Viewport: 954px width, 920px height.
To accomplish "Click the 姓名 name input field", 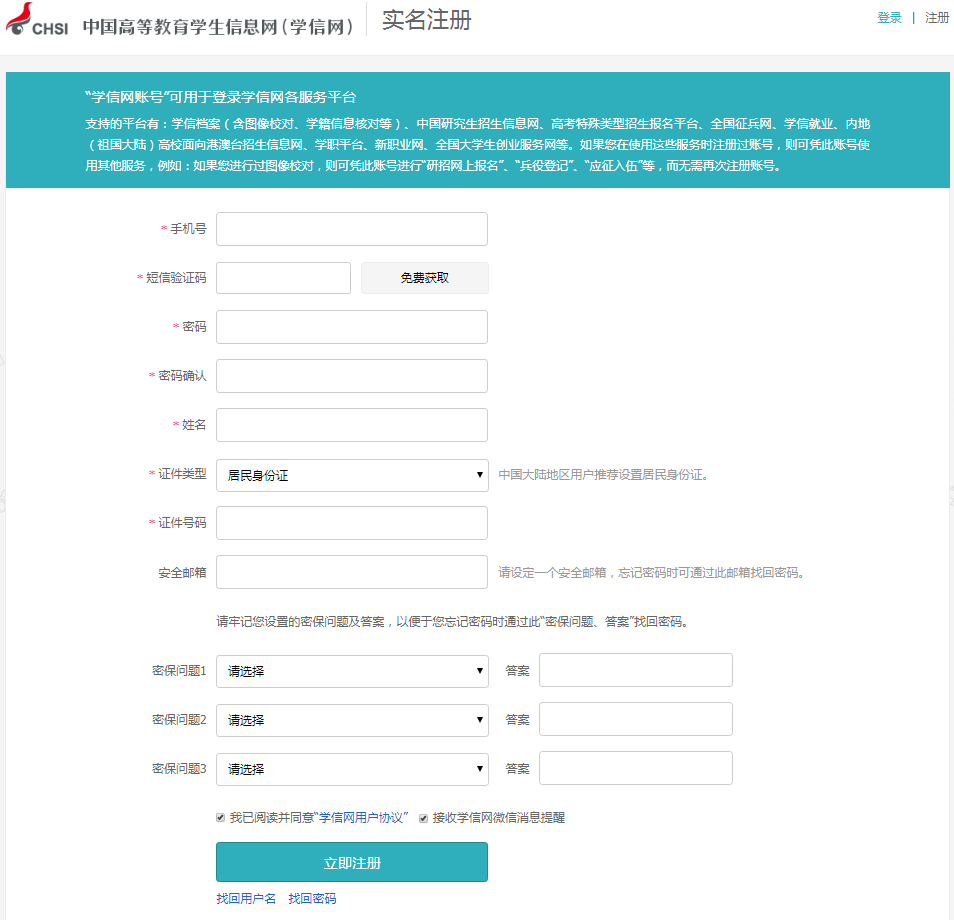I will tap(352, 424).
